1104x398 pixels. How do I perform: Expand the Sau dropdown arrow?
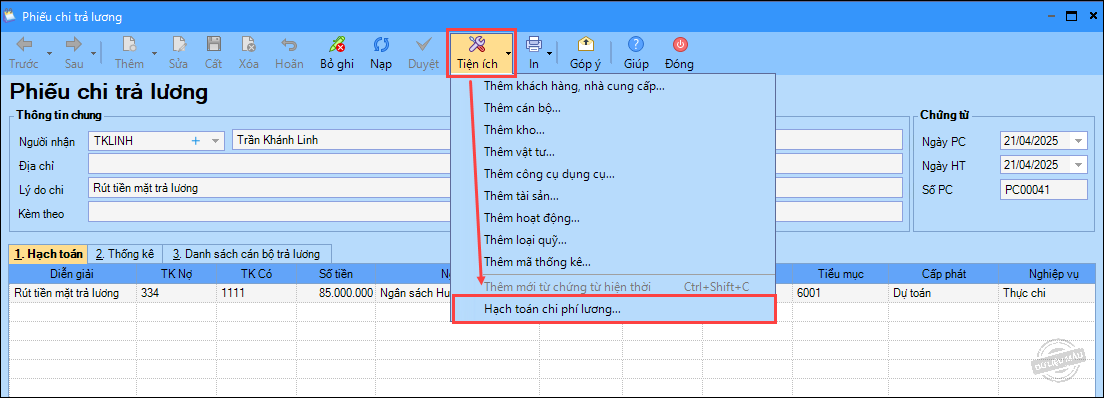94,54
